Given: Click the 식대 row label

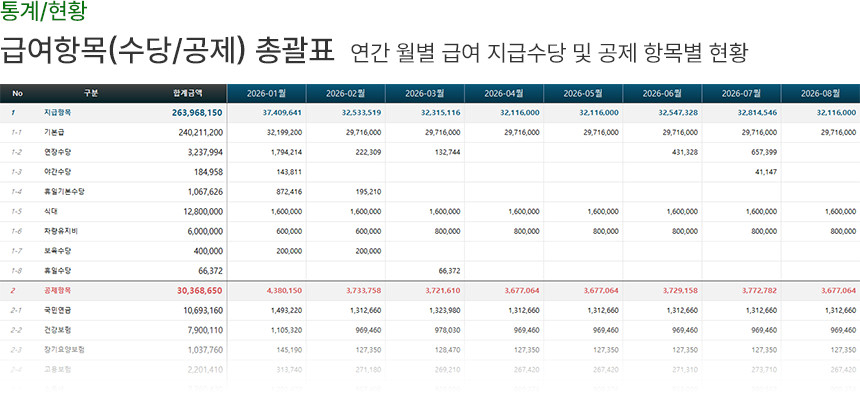Looking at the screenshot, I should (x=51, y=212).
